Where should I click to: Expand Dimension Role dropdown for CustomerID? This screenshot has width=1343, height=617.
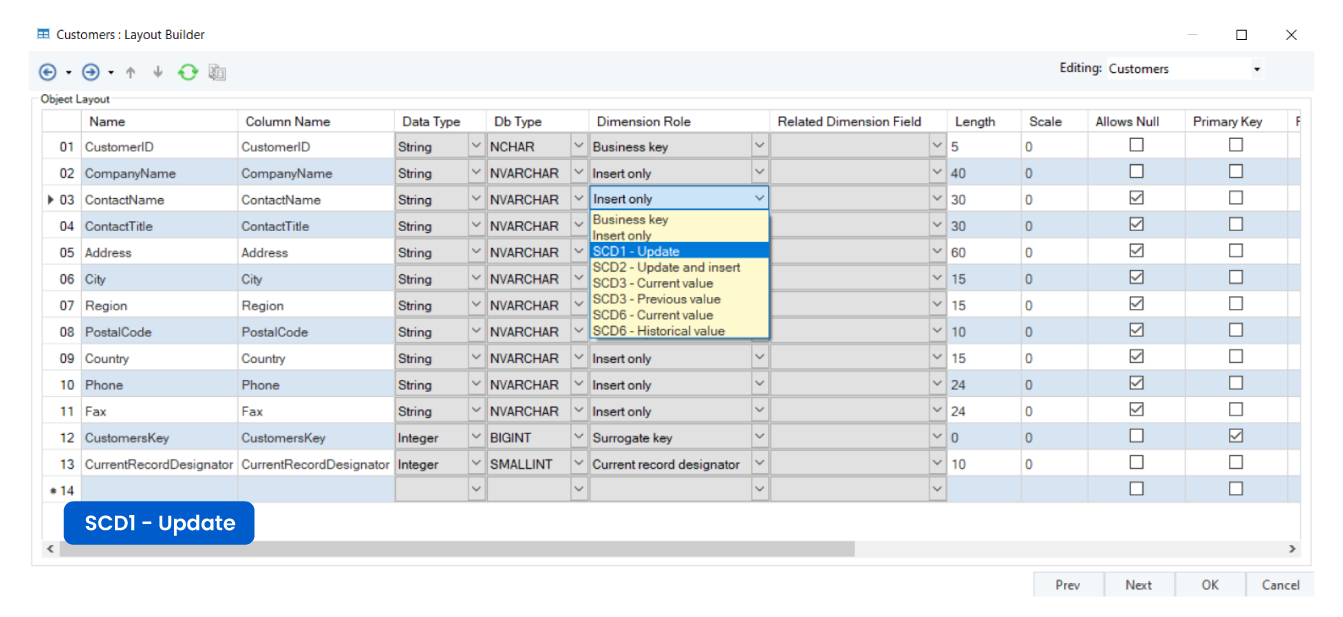759,146
